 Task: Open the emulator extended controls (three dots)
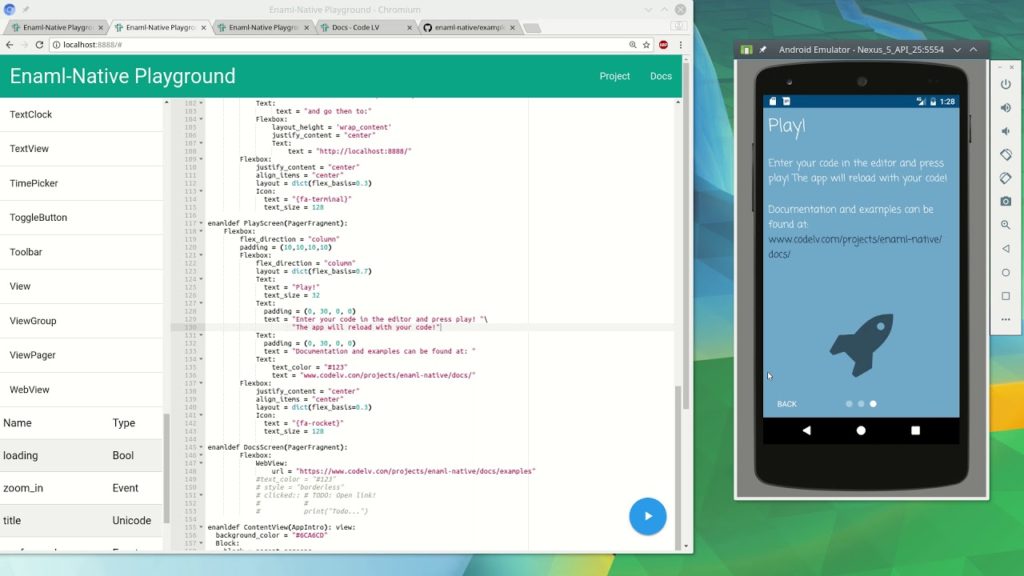pyautogui.click(x=1006, y=319)
